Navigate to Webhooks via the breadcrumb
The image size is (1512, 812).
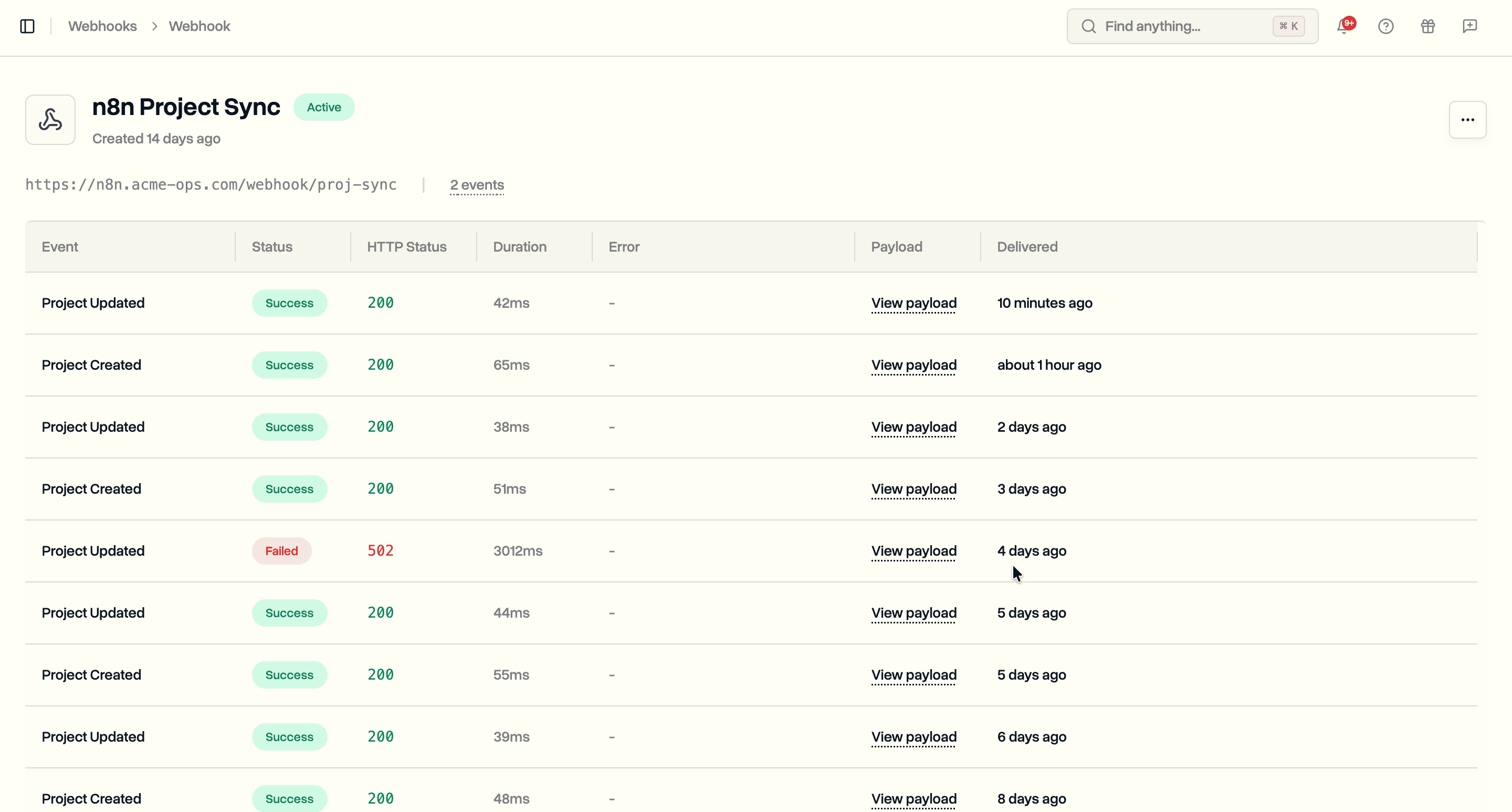[x=103, y=26]
